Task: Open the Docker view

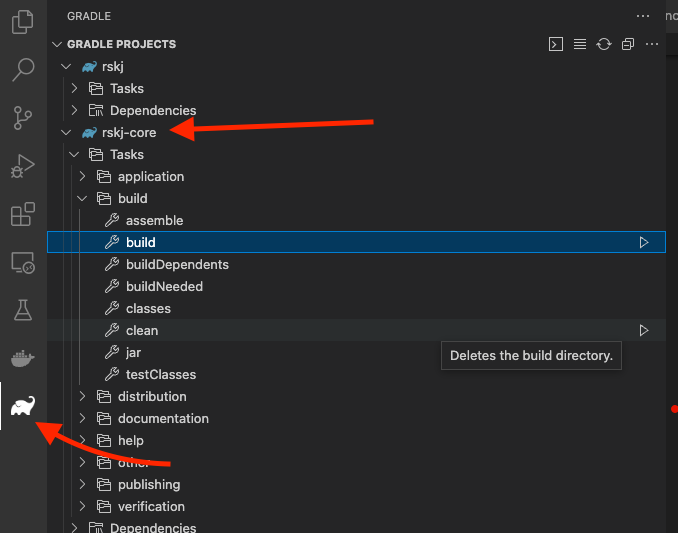Action: click(23, 358)
